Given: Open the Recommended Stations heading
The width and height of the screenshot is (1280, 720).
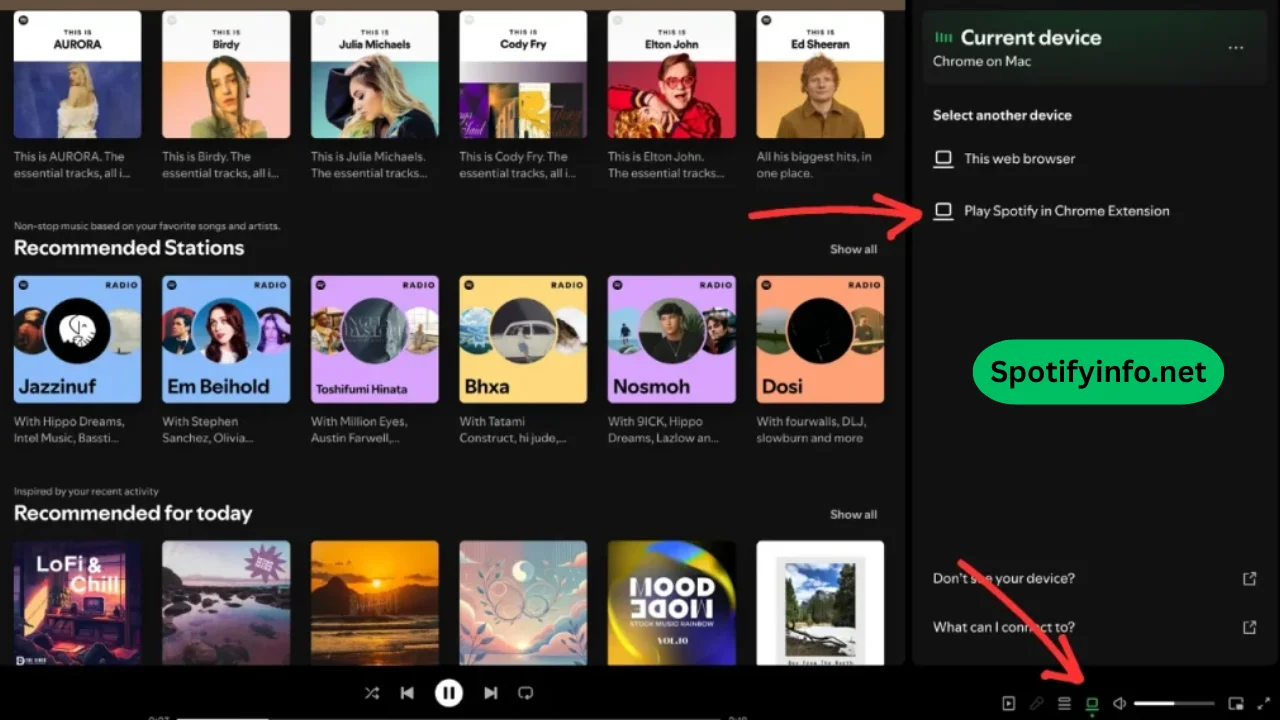Looking at the screenshot, I should coord(129,248).
